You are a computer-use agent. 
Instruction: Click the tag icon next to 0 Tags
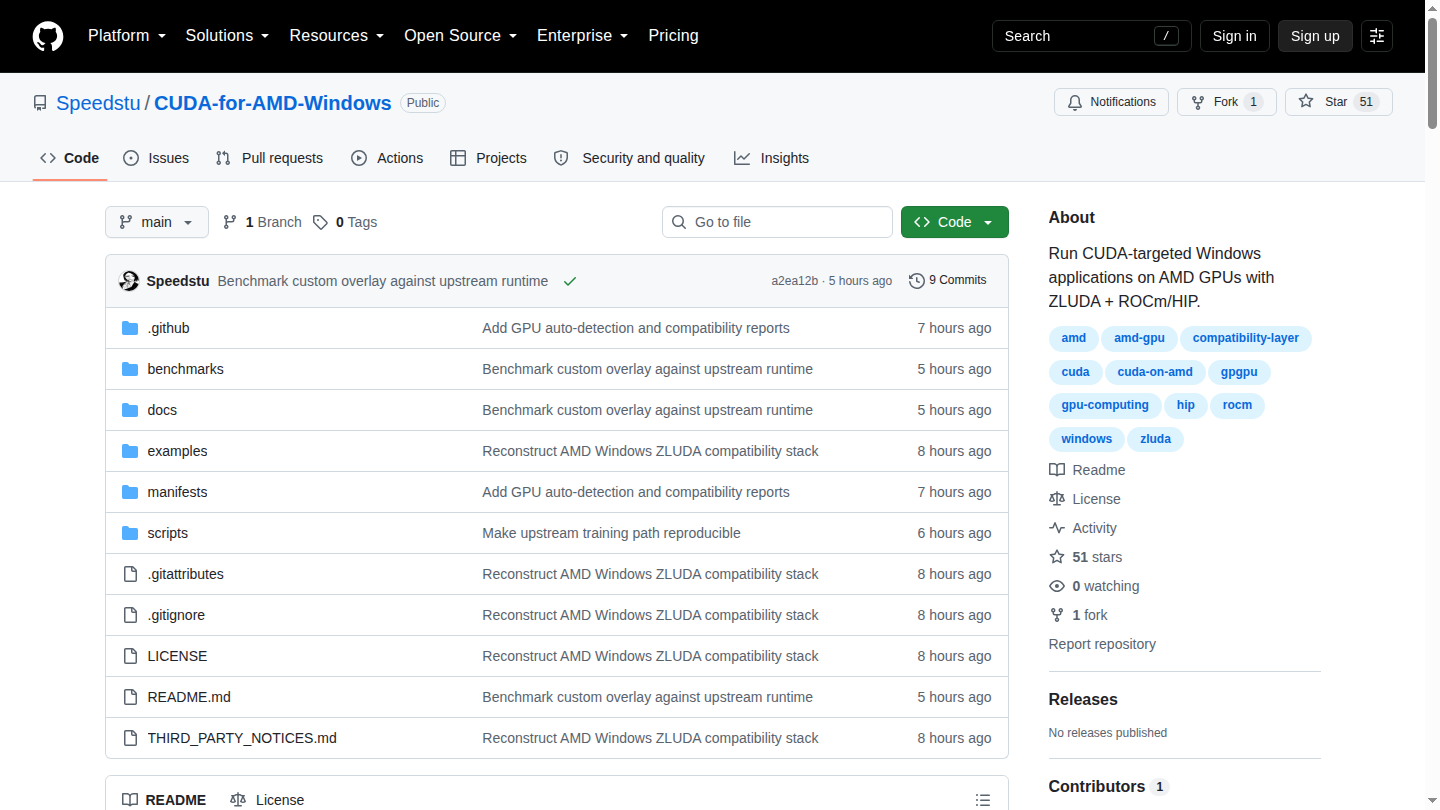pos(320,222)
